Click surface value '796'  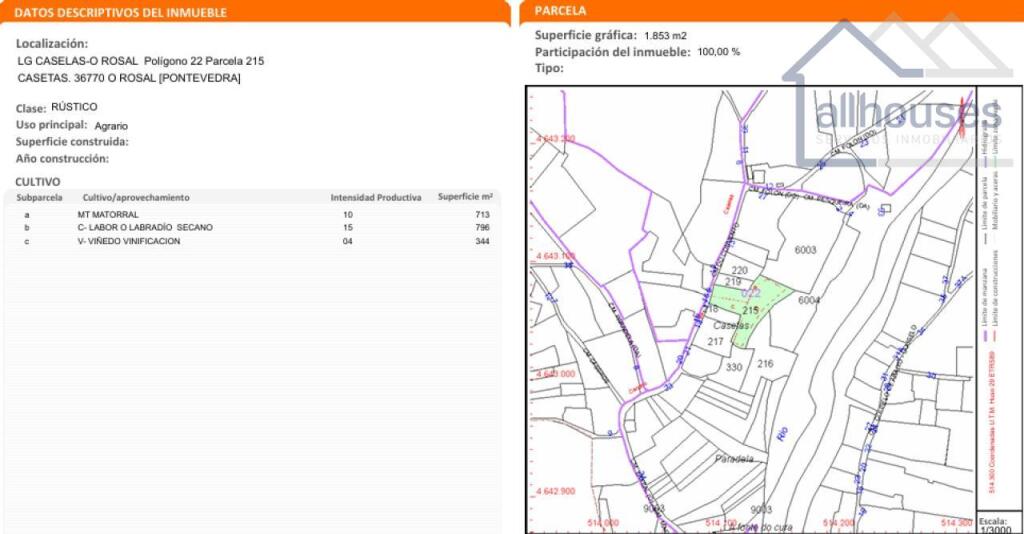(483, 228)
